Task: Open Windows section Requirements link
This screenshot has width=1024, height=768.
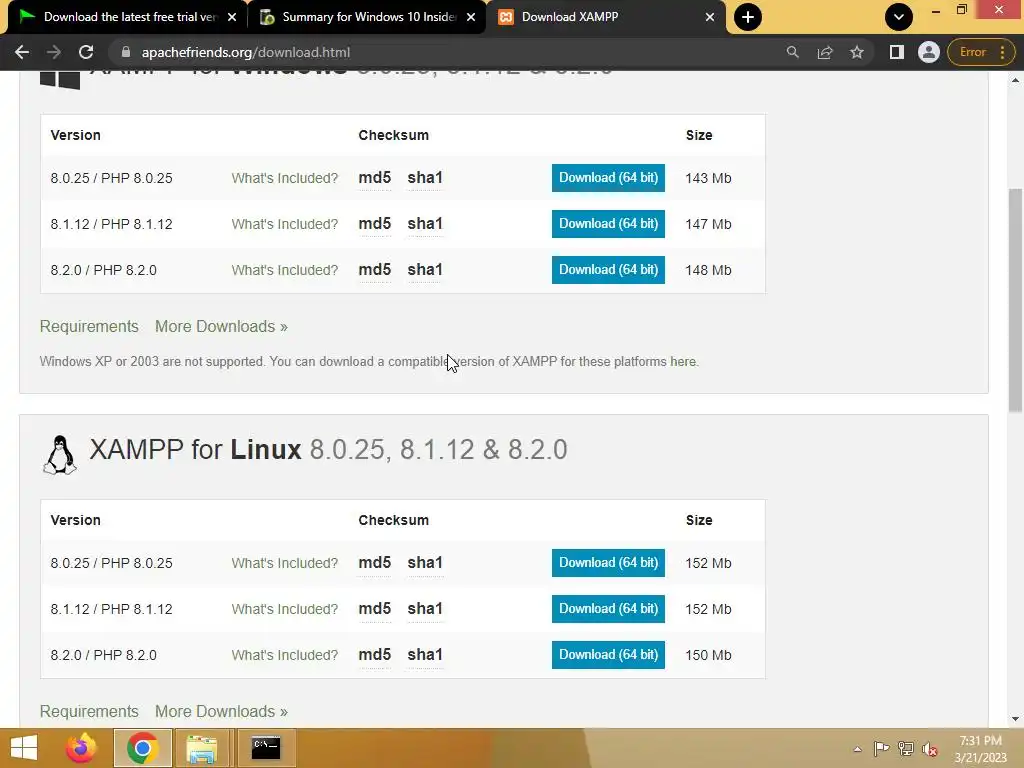Action: [89, 327]
